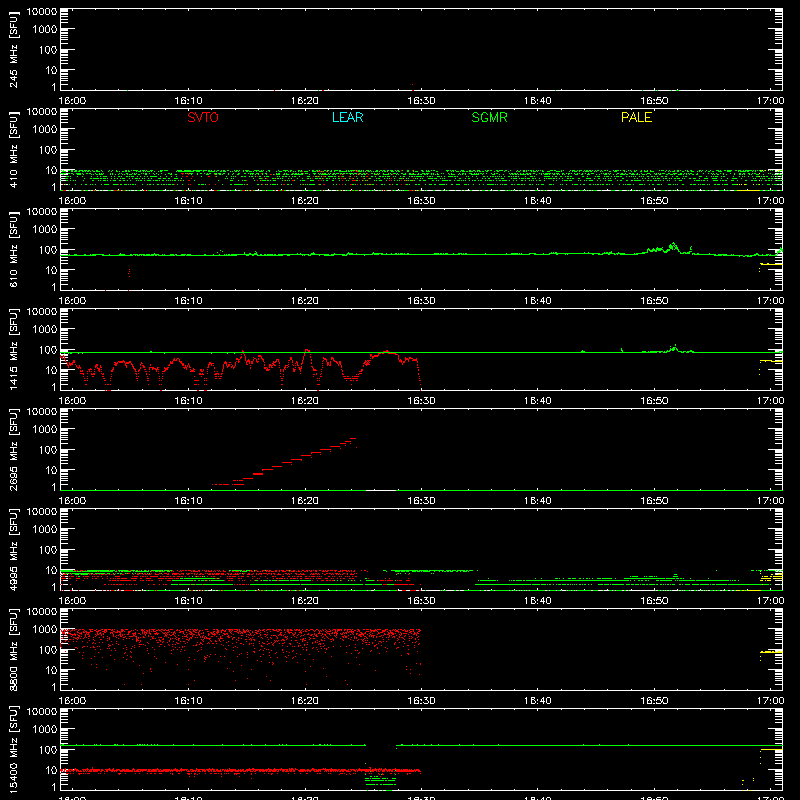Click 16:20 time label under 610 MHz panel
800x800 pixels.
click(305, 301)
